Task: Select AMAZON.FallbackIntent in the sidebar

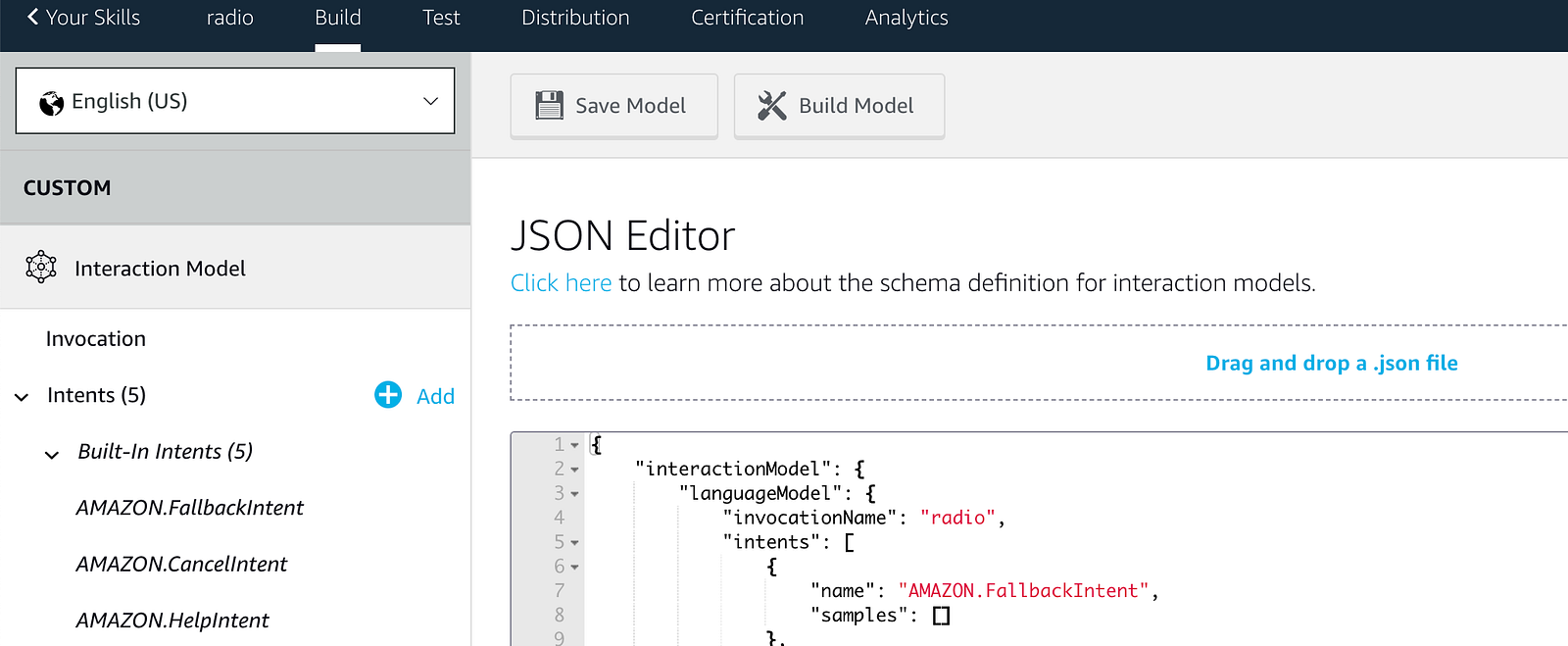Action: pos(190,508)
